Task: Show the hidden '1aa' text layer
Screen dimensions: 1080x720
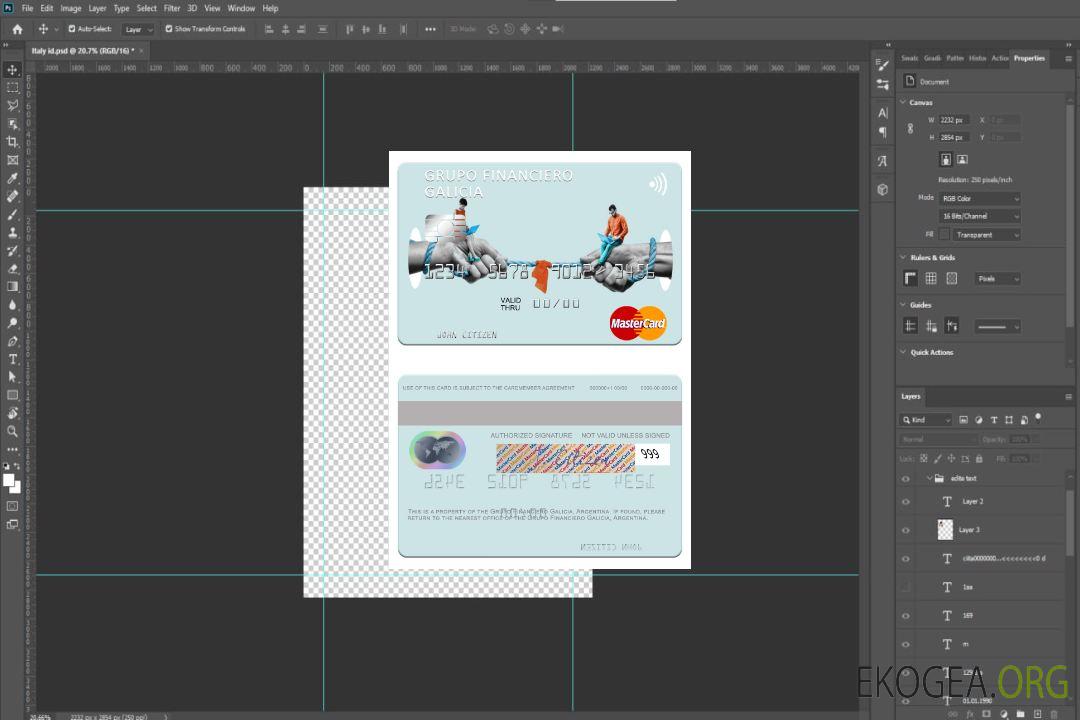Action: [906, 587]
